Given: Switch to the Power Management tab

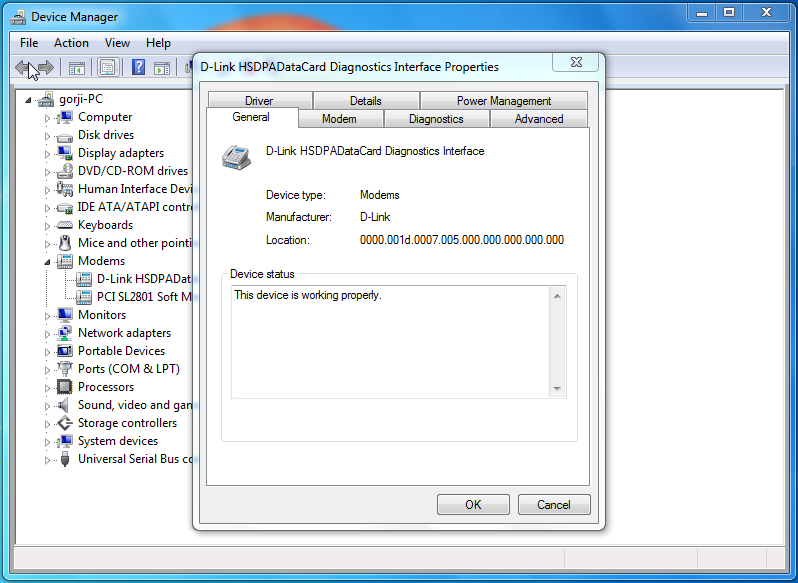Looking at the screenshot, I should [504, 100].
